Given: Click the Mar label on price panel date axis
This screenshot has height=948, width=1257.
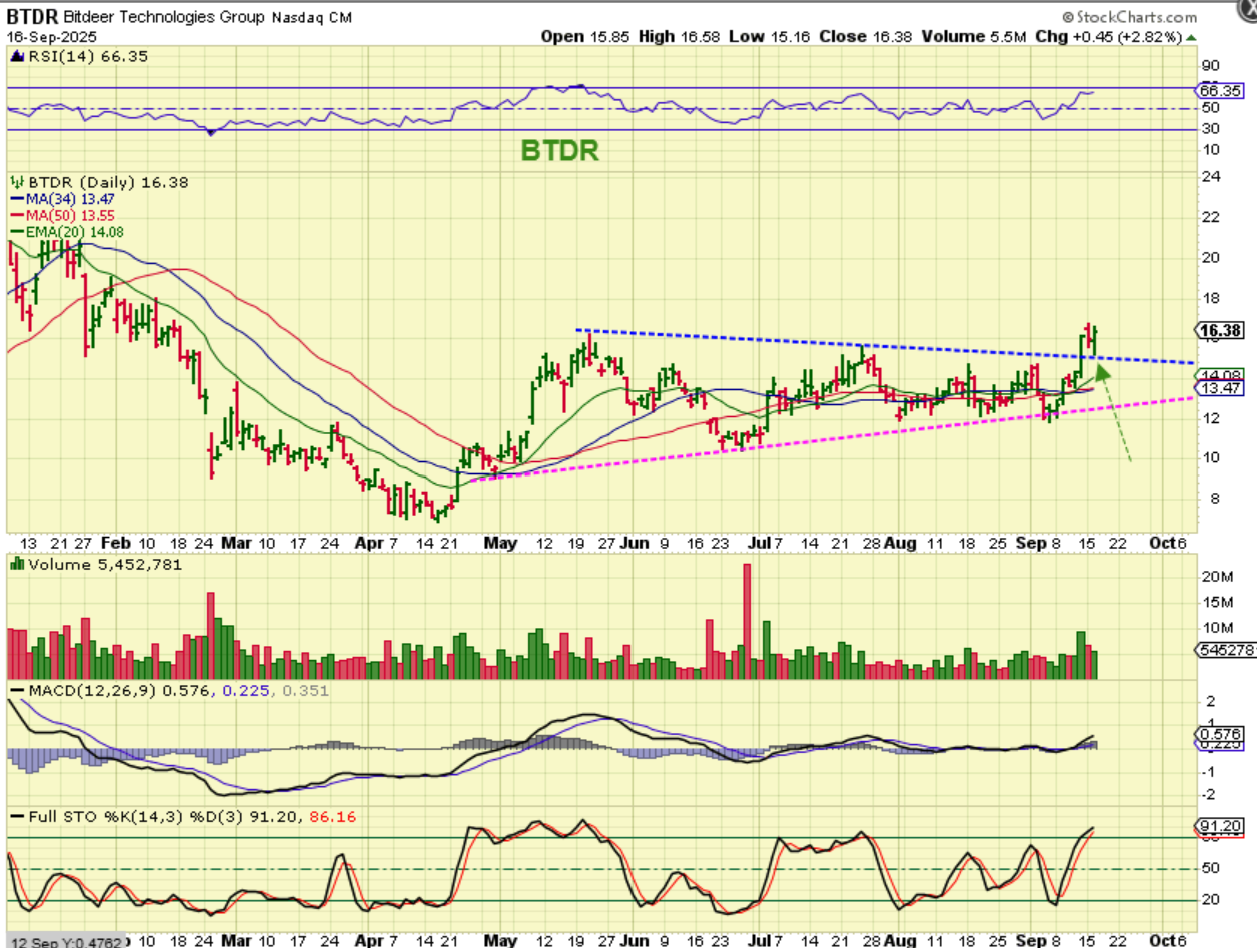Looking at the screenshot, I should (x=237, y=543).
